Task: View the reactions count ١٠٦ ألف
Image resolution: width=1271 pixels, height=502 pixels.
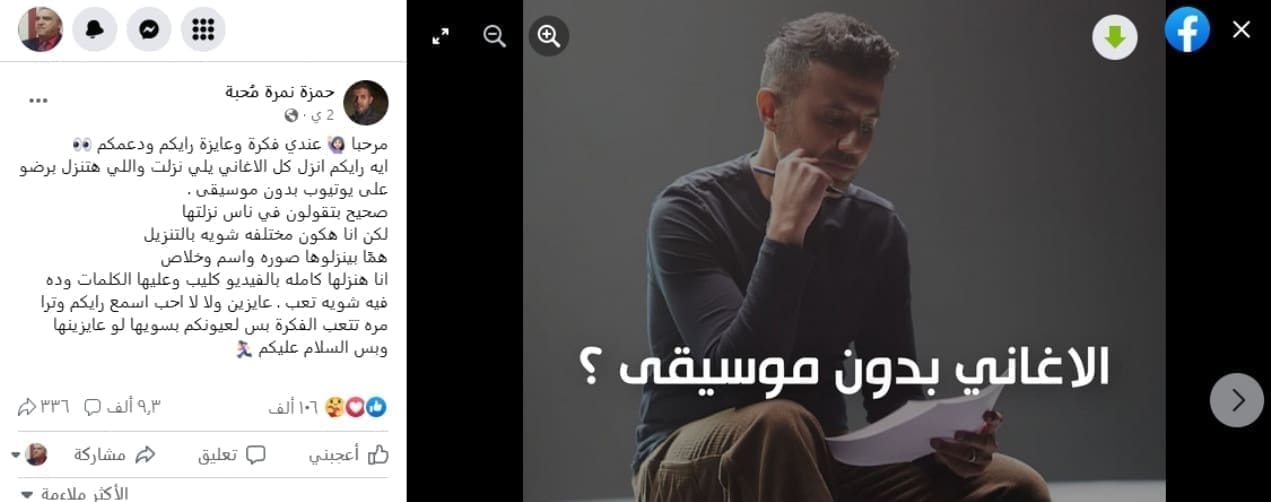Action: pyautogui.click(x=292, y=407)
